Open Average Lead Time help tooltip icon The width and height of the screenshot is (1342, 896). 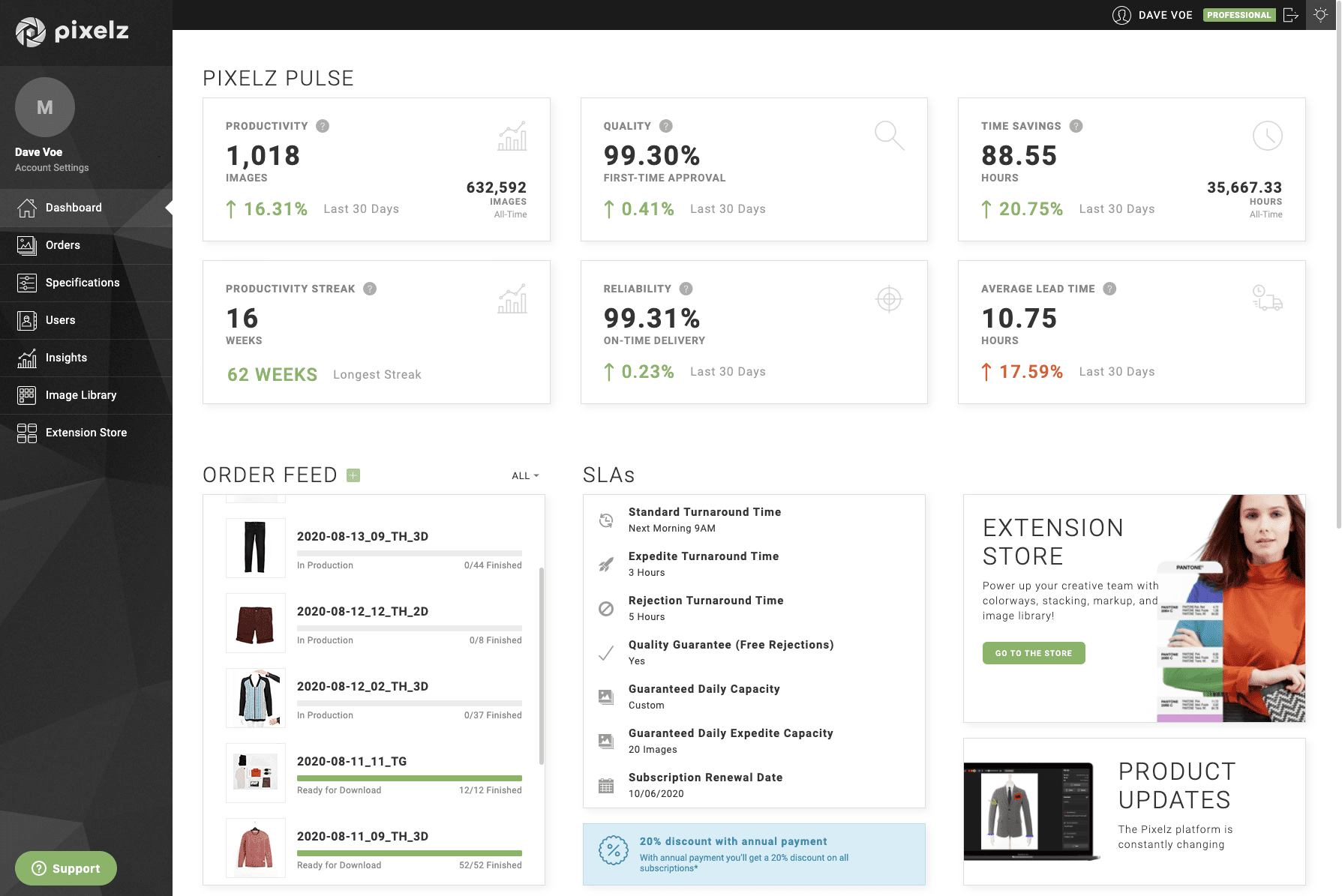(x=1109, y=289)
